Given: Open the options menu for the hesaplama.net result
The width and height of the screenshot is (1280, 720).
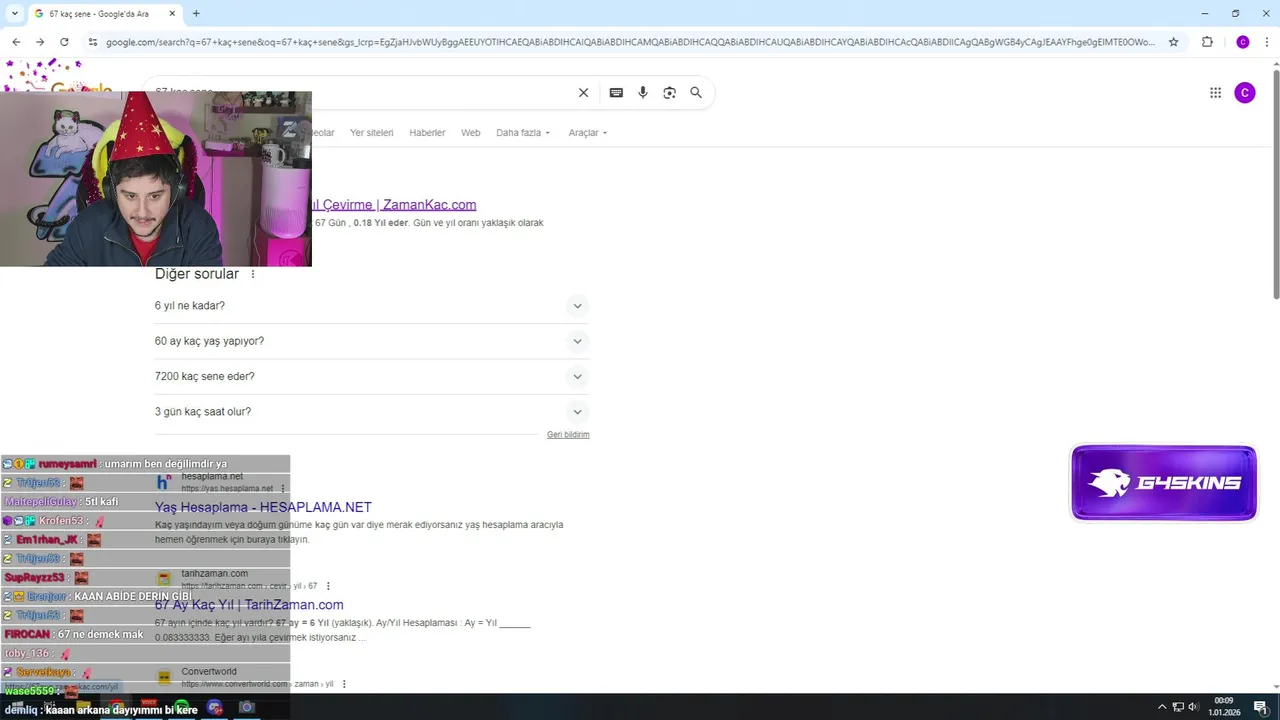Looking at the screenshot, I should tap(283, 489).
